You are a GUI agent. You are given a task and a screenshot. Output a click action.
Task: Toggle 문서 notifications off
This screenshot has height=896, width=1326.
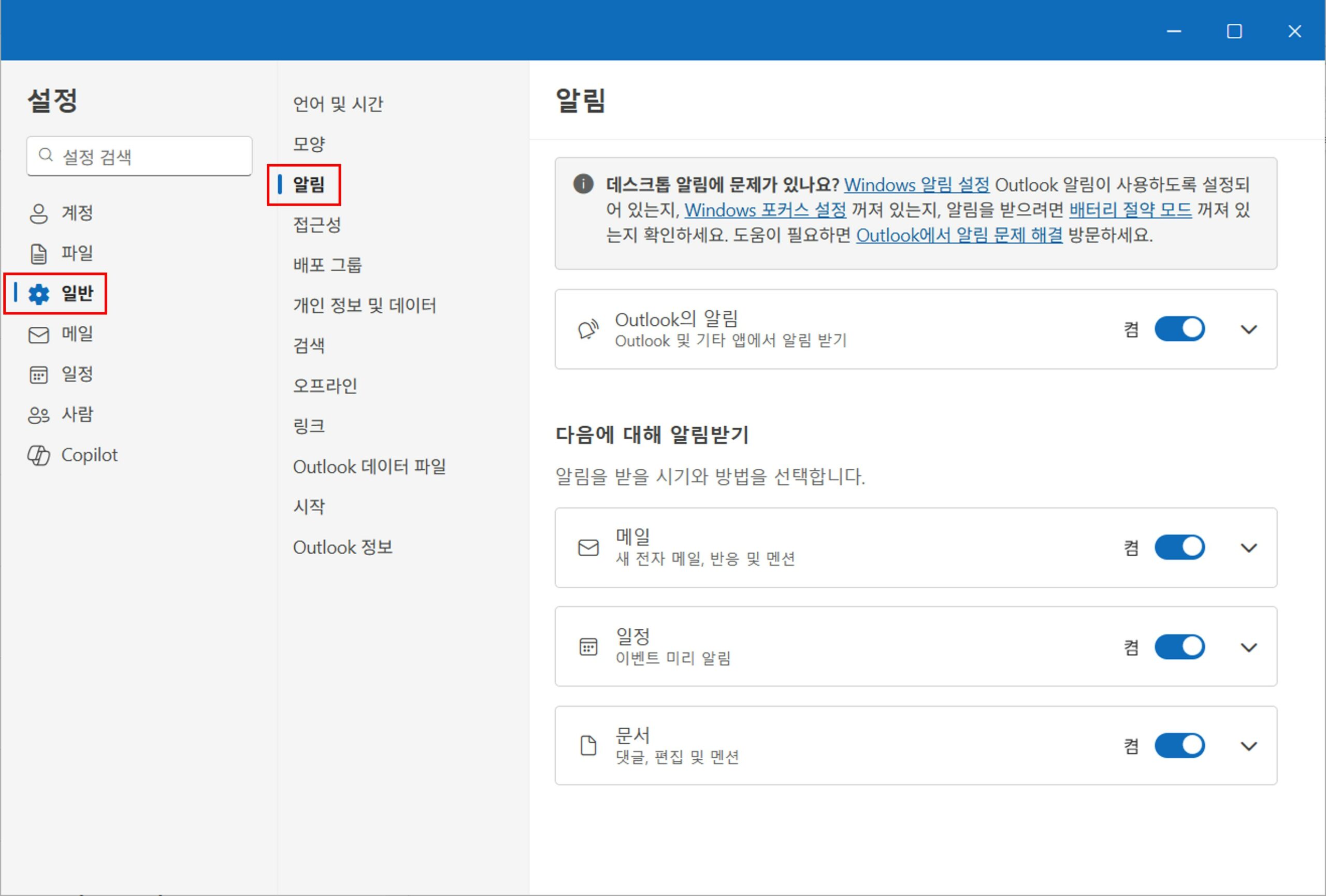click(1179, 745)
